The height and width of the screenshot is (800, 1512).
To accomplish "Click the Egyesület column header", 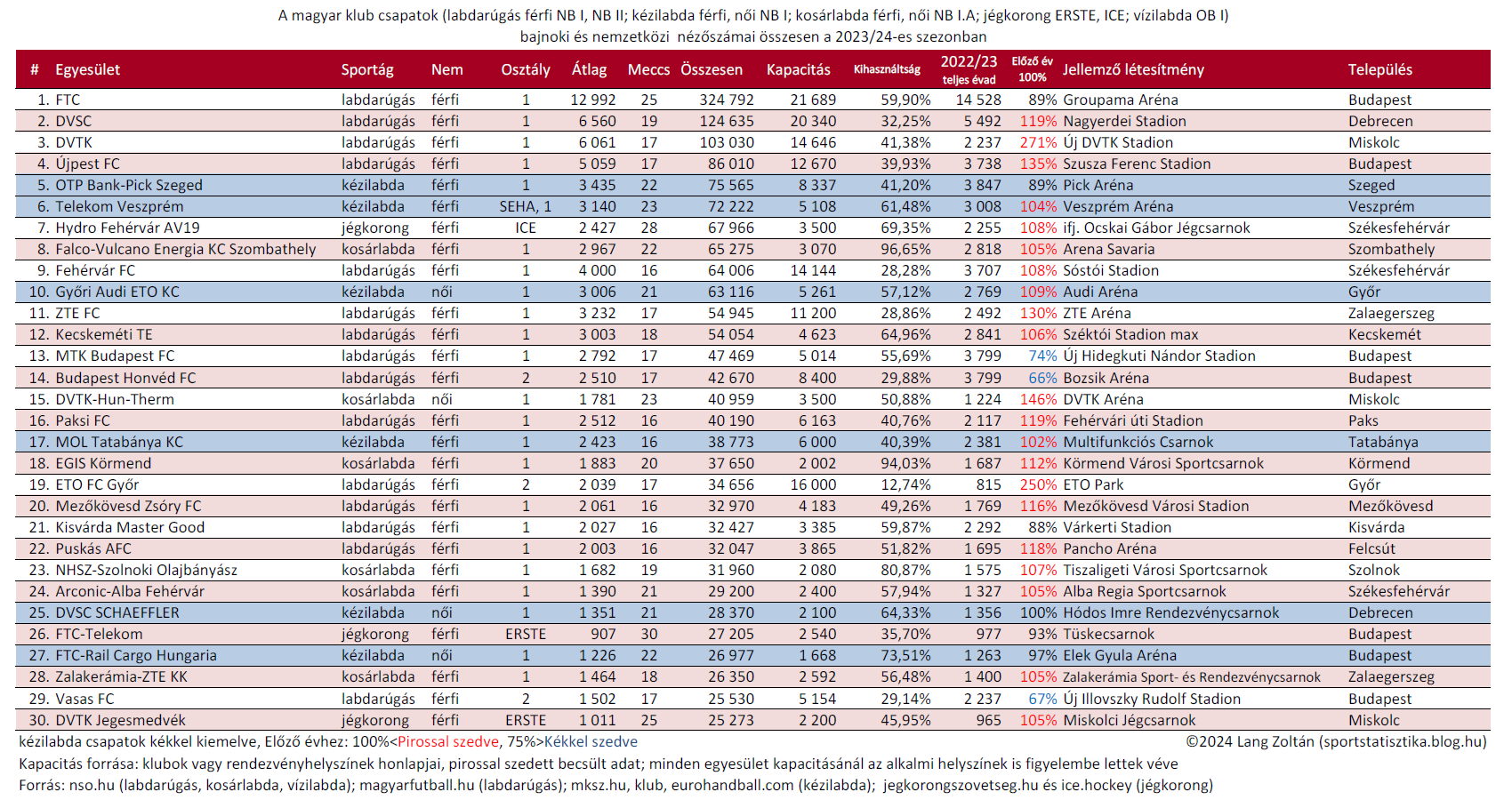I will pyautogui.click(x=87, y=69).
